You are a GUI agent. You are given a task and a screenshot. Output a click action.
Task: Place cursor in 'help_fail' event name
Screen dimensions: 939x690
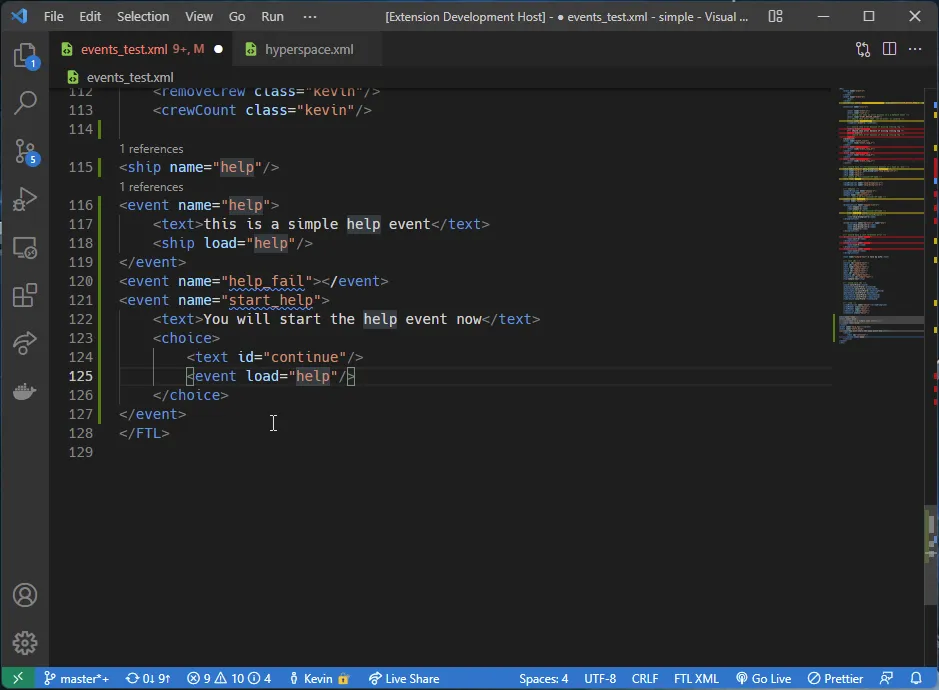(x=266, y=281)
